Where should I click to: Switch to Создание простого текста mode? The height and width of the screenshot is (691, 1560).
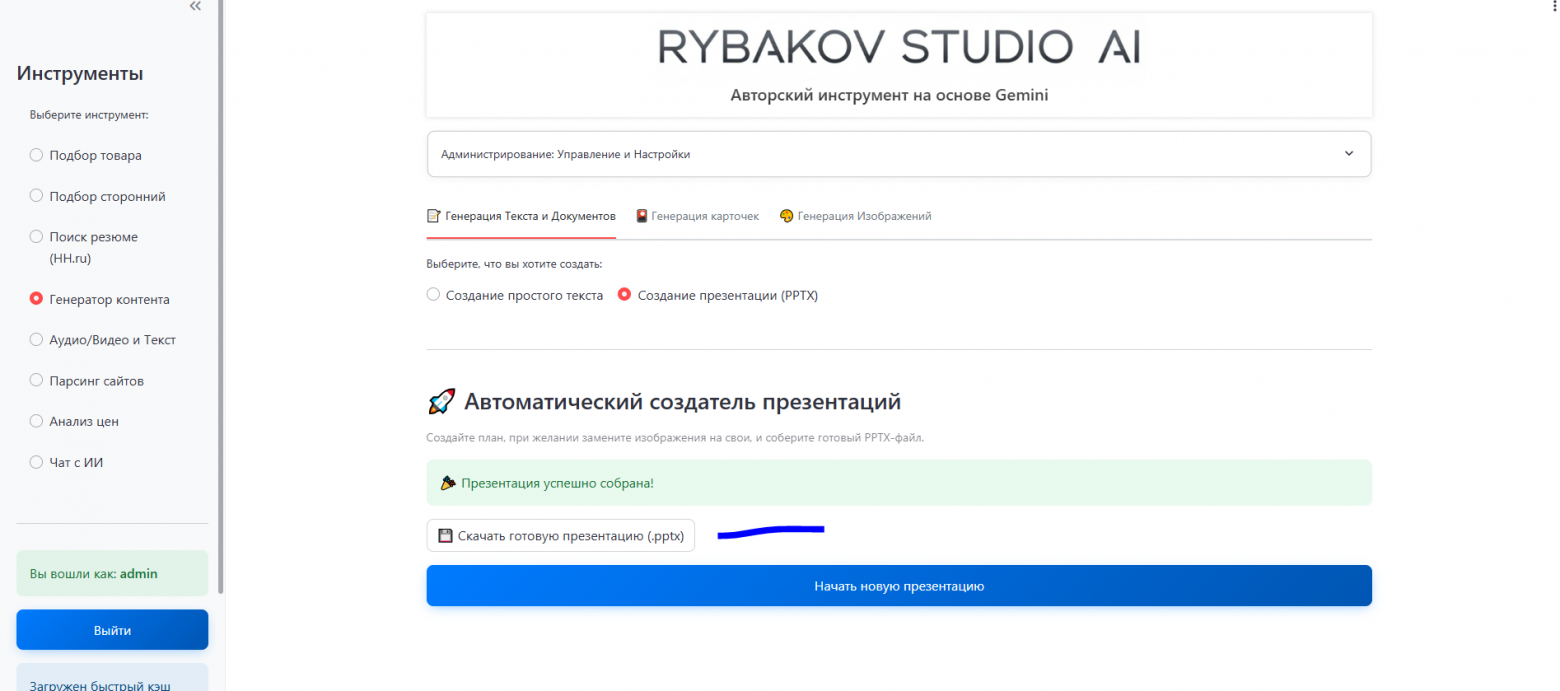(433, 294)
